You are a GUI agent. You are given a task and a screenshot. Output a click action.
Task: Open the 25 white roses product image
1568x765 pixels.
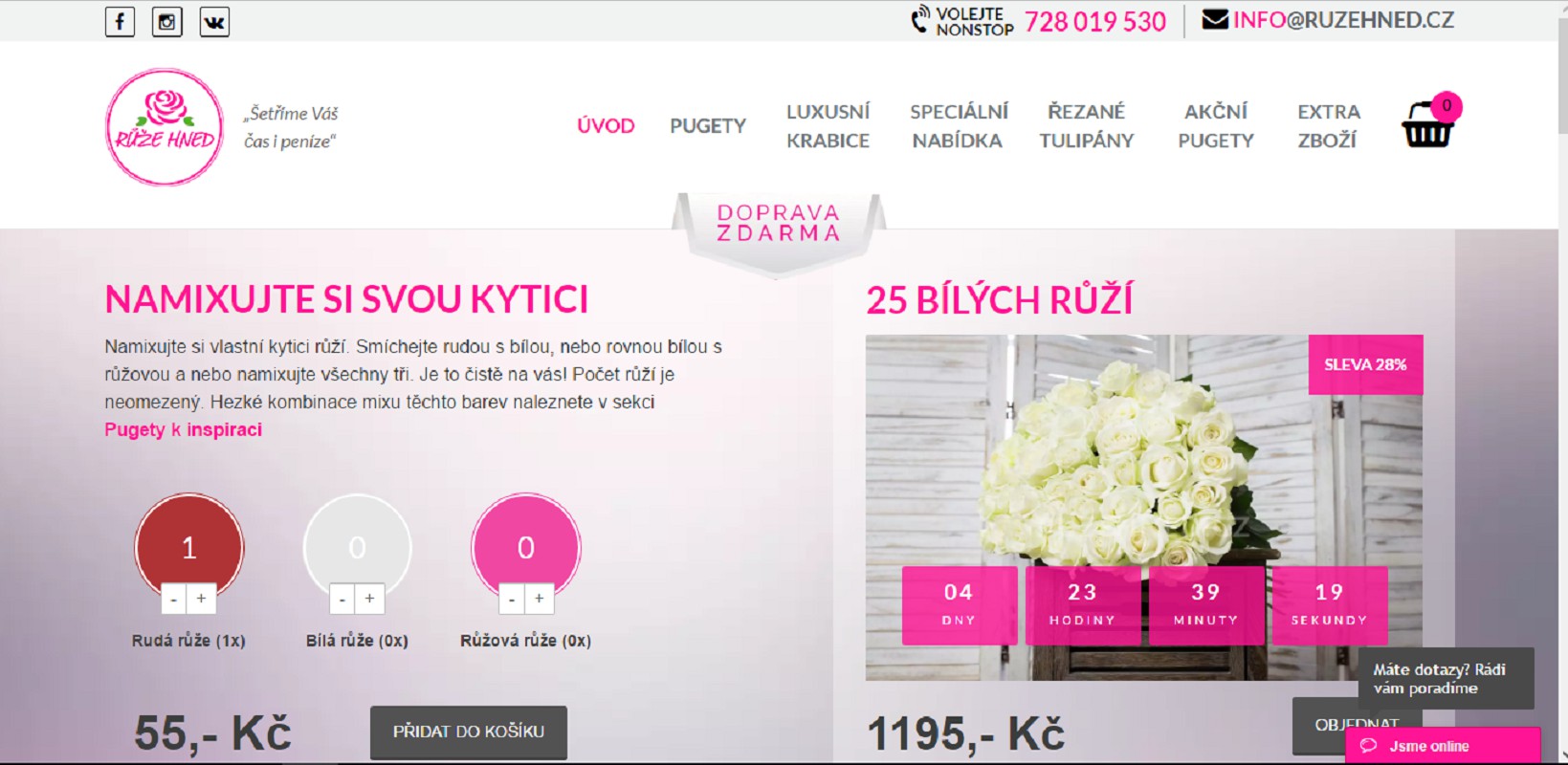click(x=1144, y=507)
